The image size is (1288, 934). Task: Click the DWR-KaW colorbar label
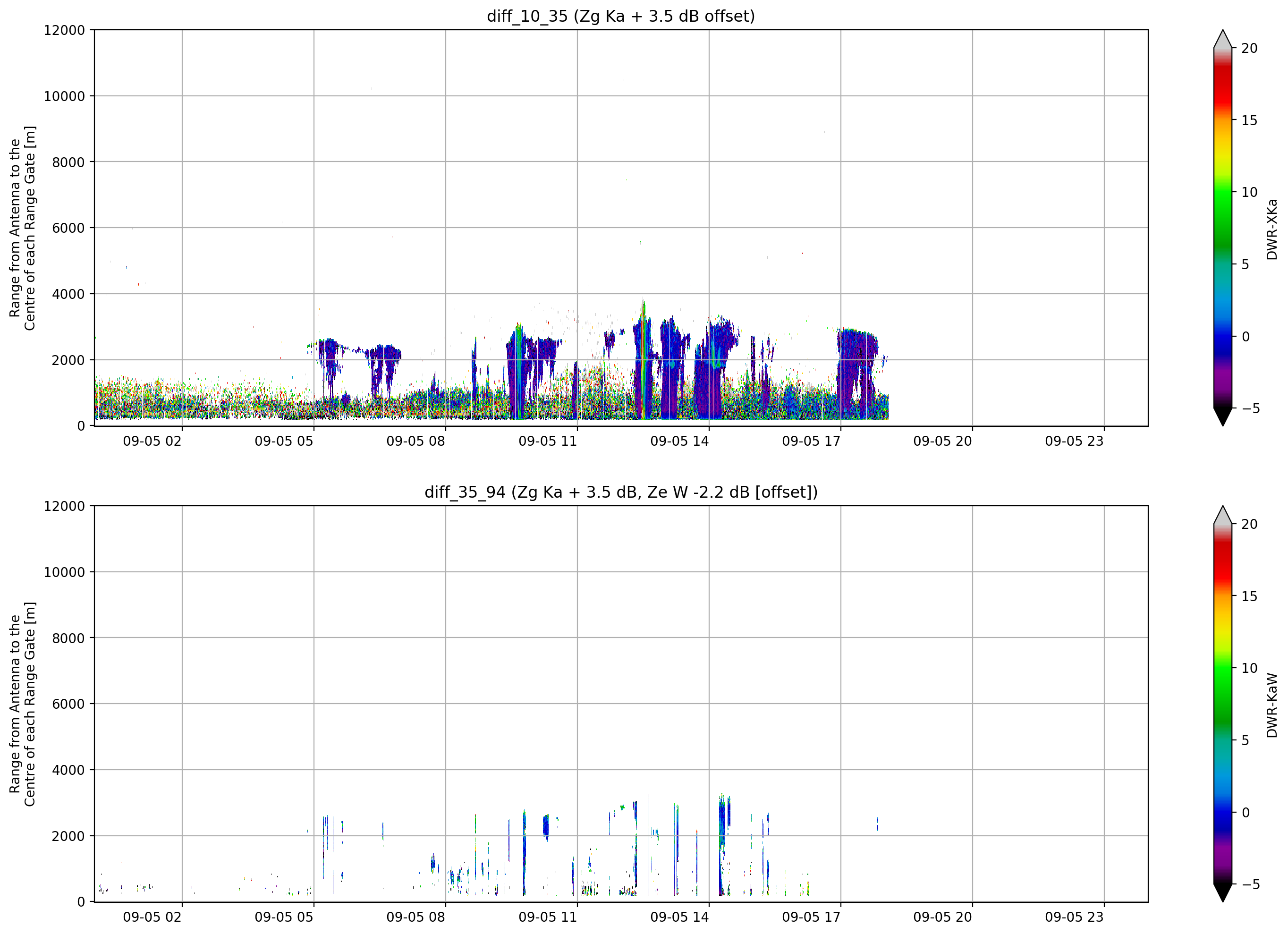pos(1271,705)
